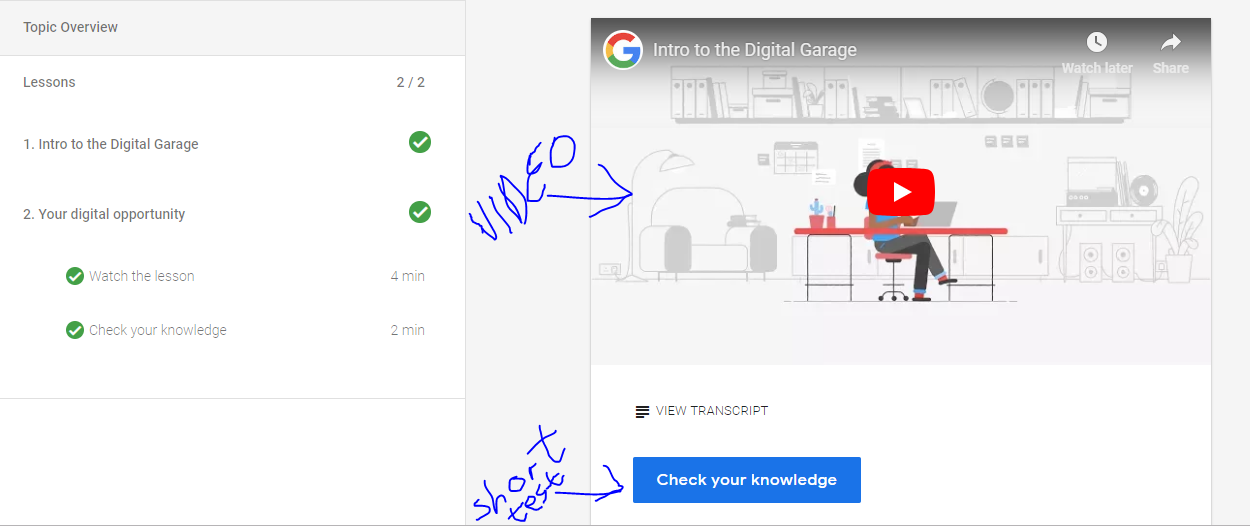The width and height of the screenshot is (1250, 527).
Task: Click the video title Intro to the Digital Garage
Action: point(754,50)
